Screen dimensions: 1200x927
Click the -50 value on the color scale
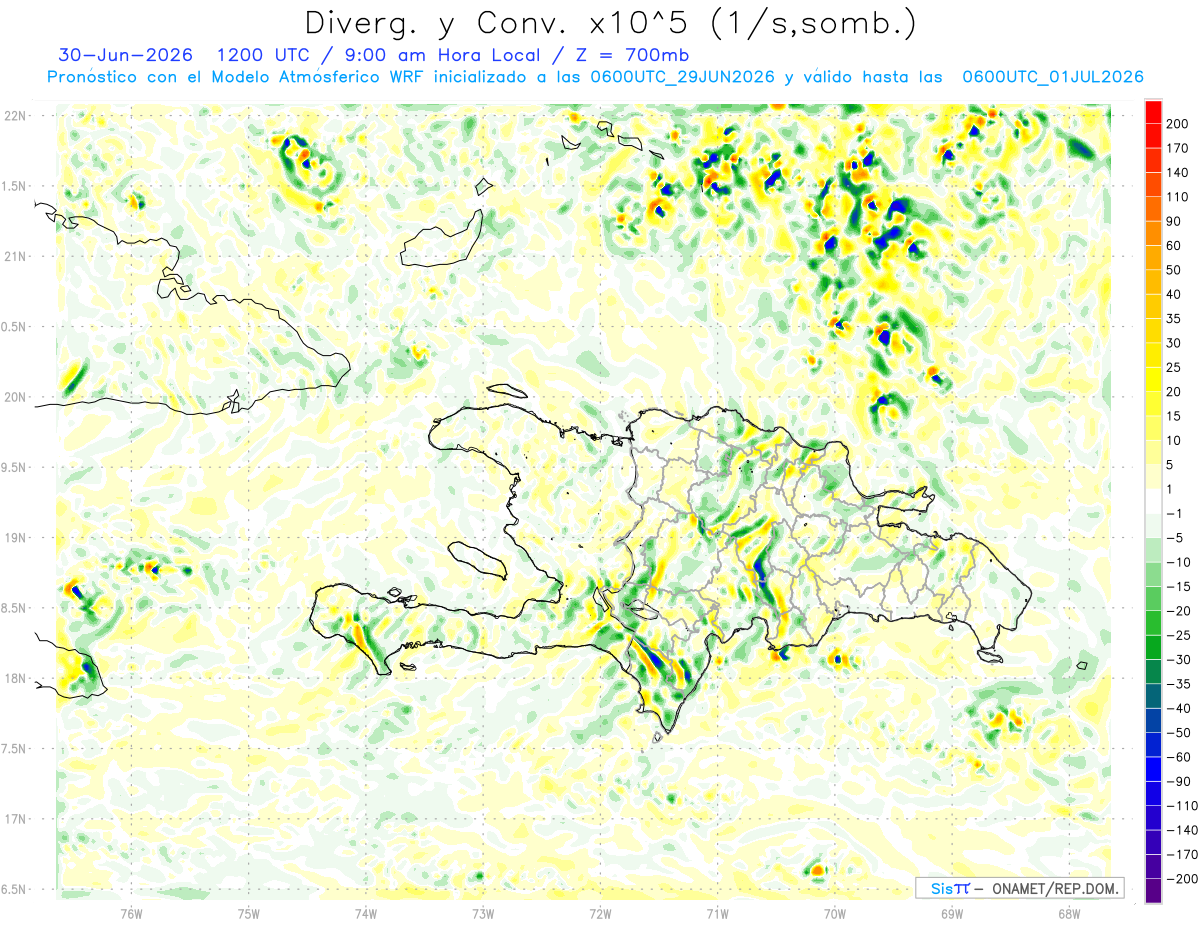pos(1178,732)
